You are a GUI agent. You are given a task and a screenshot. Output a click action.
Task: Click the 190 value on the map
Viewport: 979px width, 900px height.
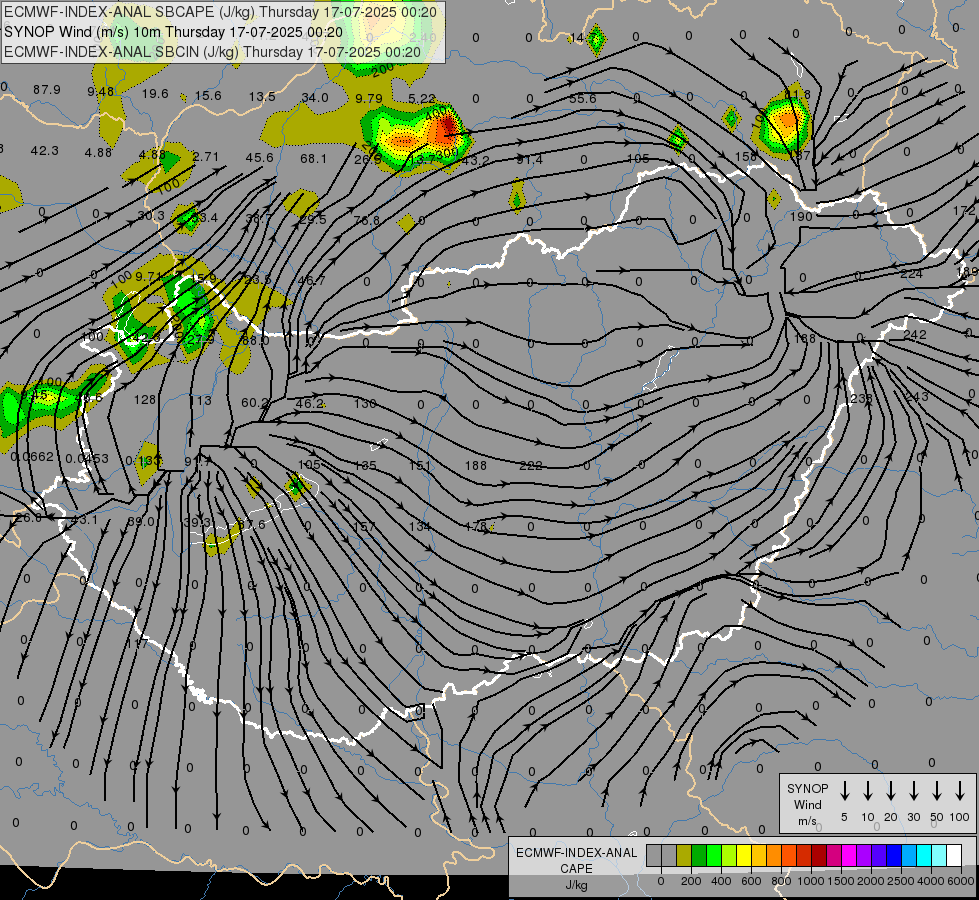[x=801, y=217]
